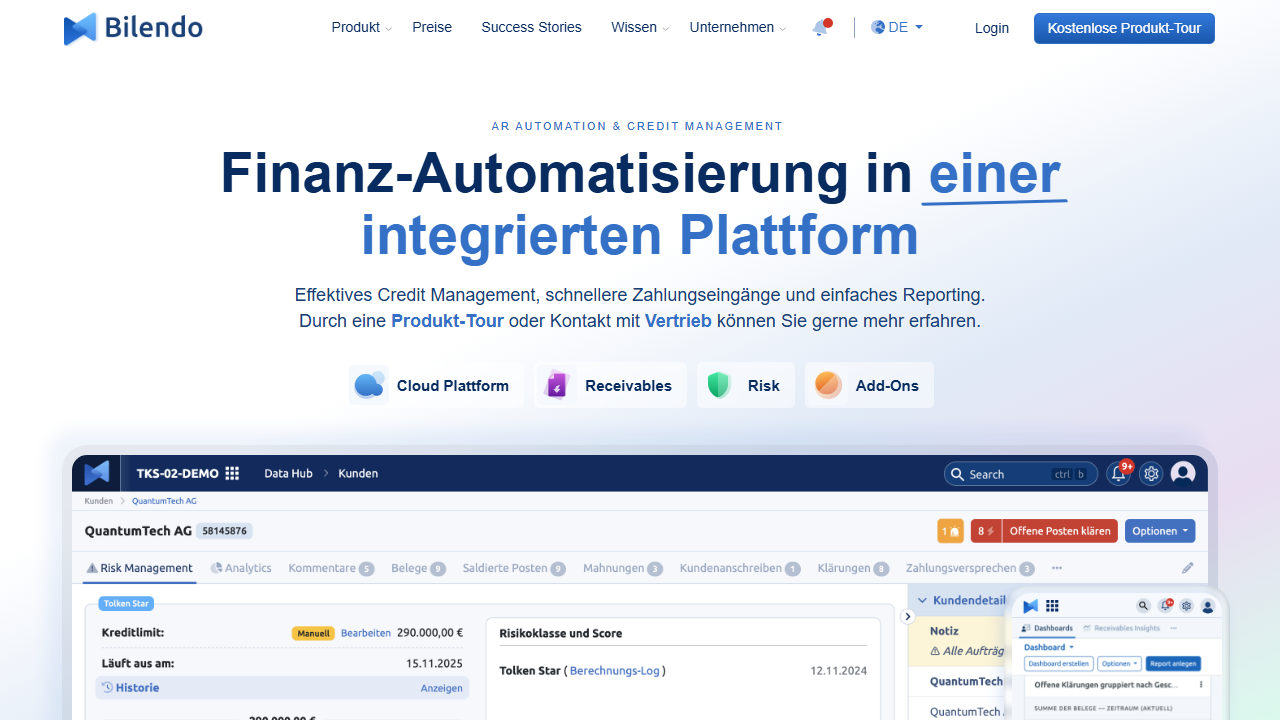Click the Risk Management warning triangle icon

[x=92, y=568]
